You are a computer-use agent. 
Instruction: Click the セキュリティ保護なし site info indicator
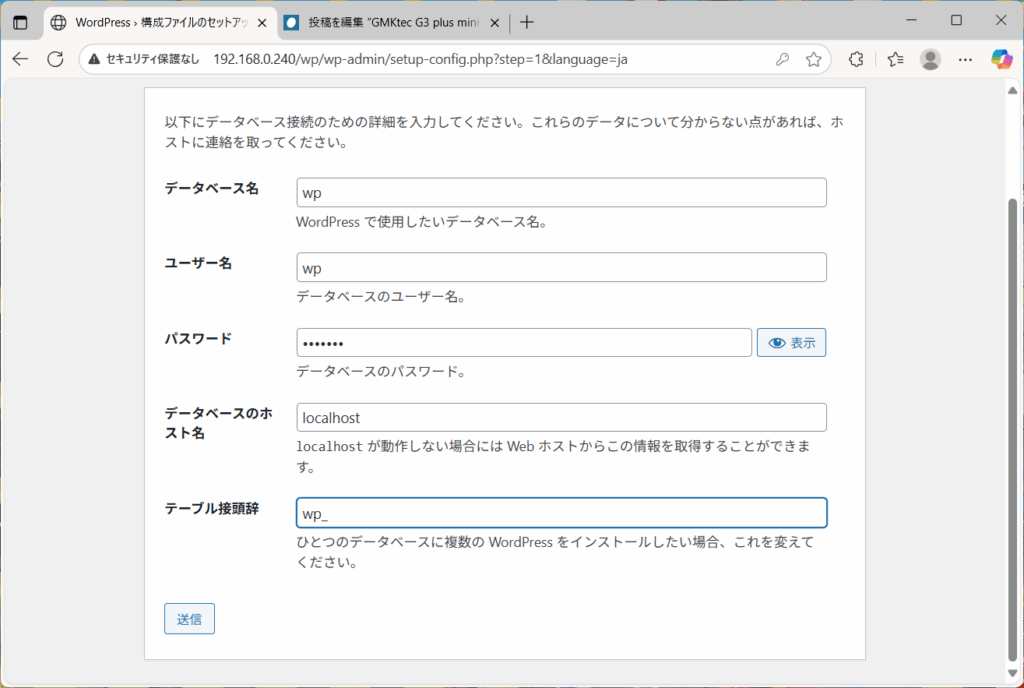[147, 59]
